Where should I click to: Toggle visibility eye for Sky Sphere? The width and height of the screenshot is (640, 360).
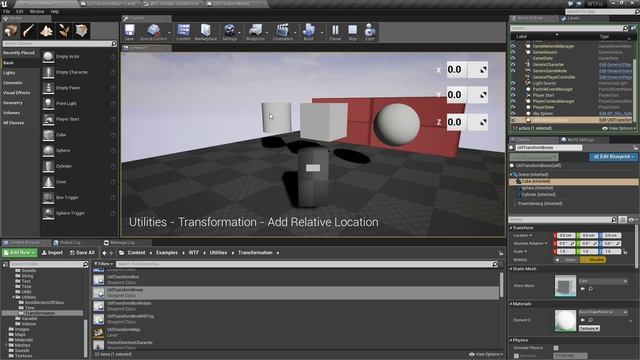[x=513, y=113]
